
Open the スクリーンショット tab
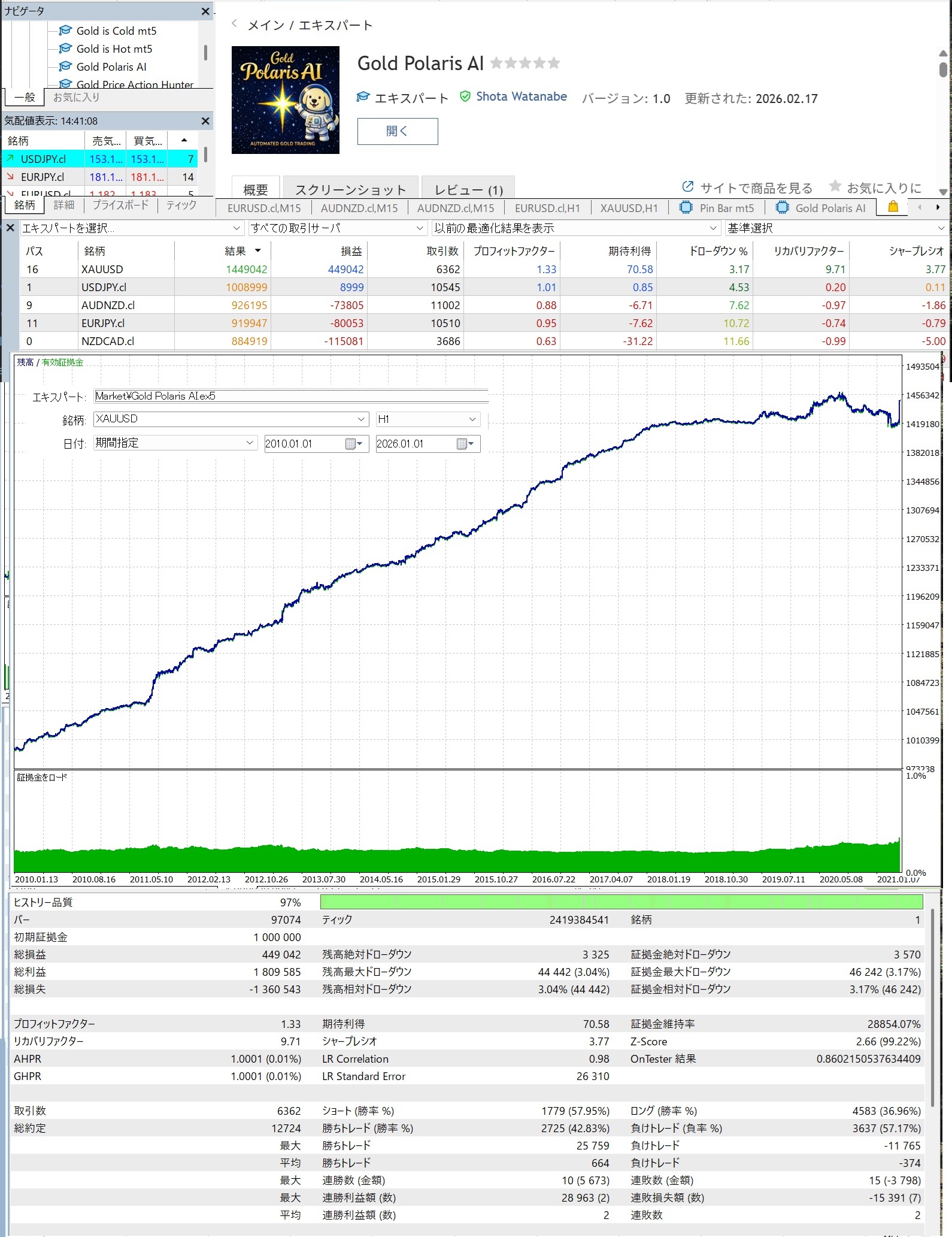pos(350,189)
